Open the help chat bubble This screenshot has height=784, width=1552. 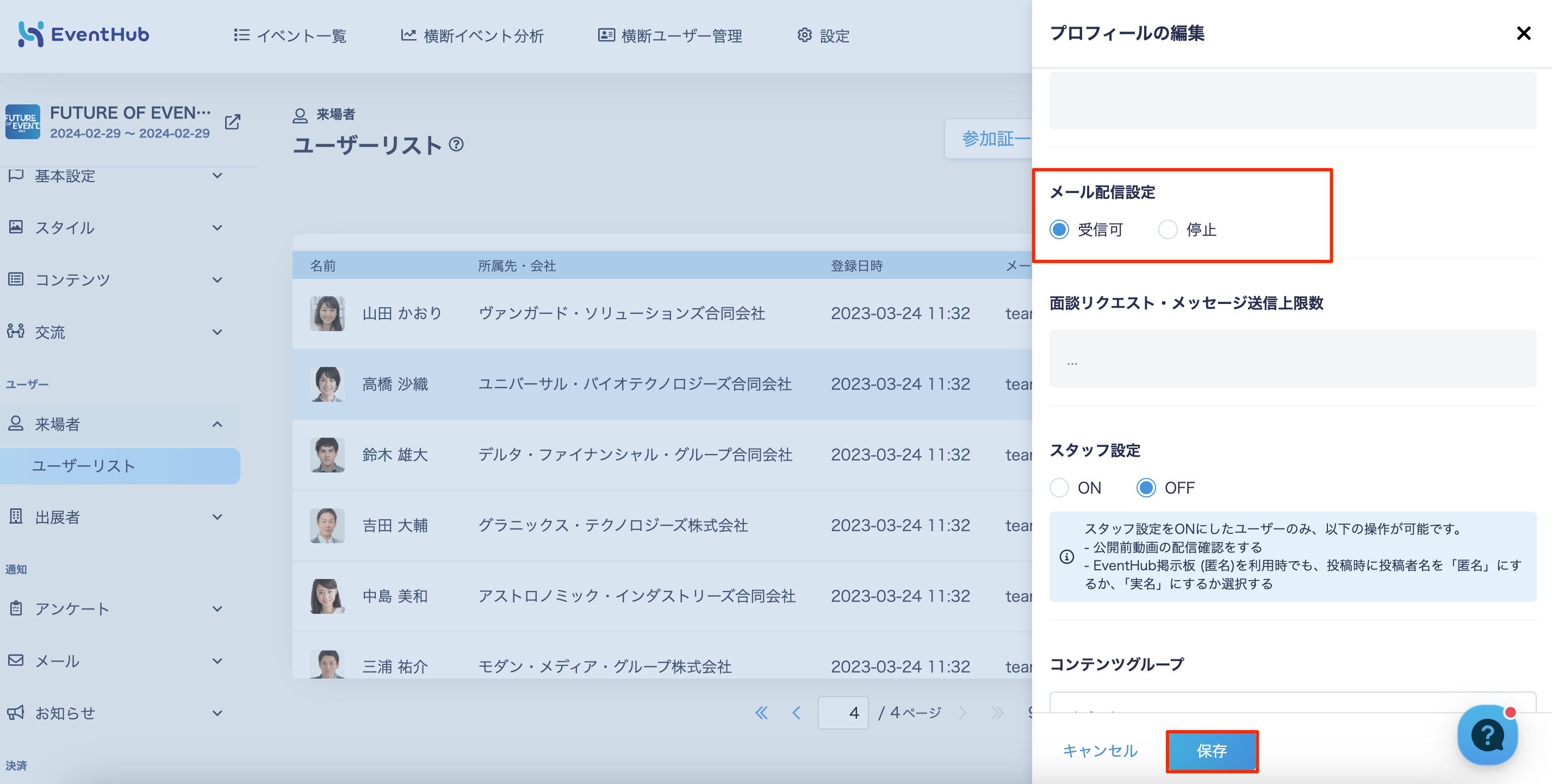1487,735
